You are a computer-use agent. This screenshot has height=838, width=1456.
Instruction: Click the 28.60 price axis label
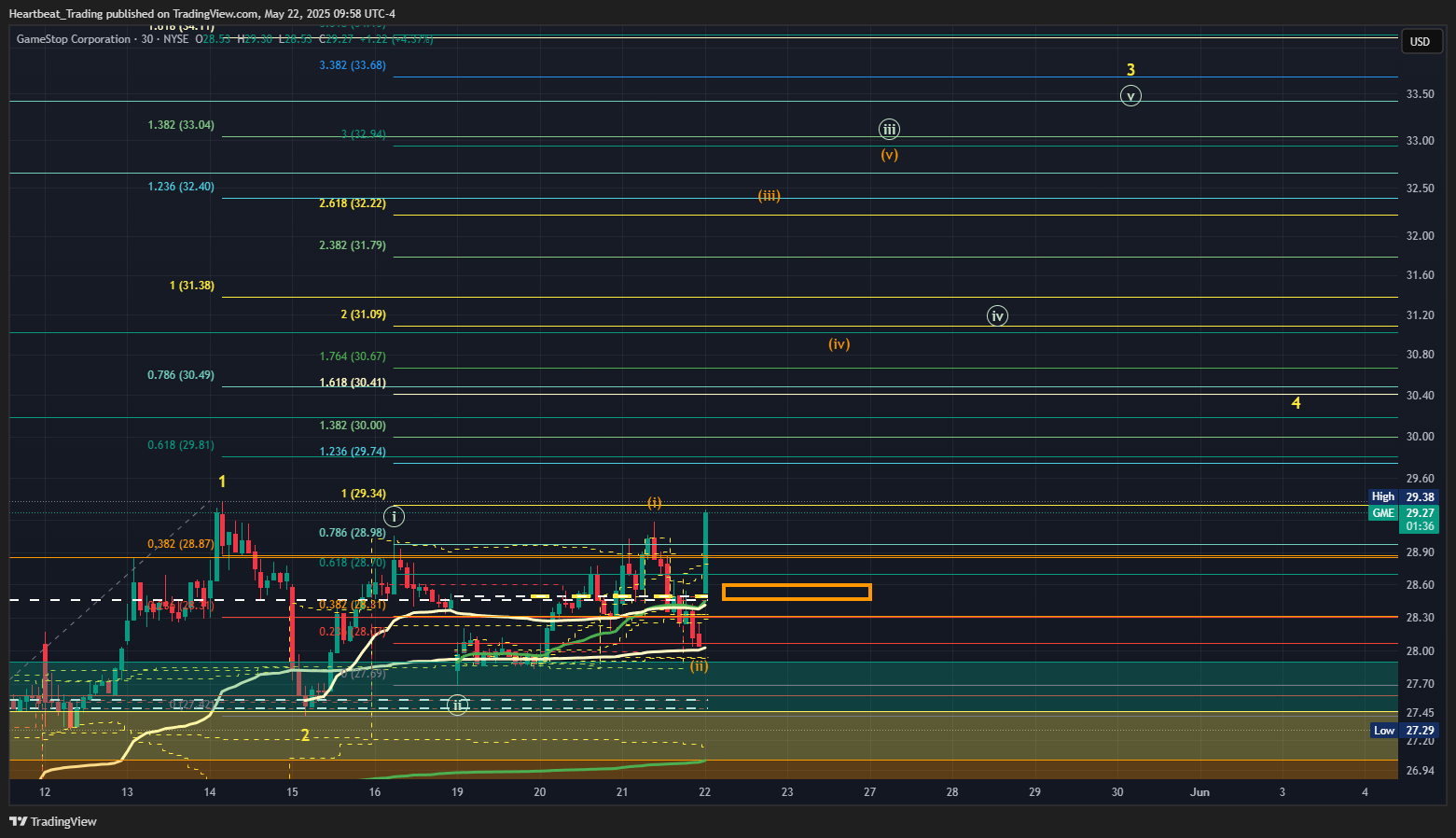(1420, 585)
